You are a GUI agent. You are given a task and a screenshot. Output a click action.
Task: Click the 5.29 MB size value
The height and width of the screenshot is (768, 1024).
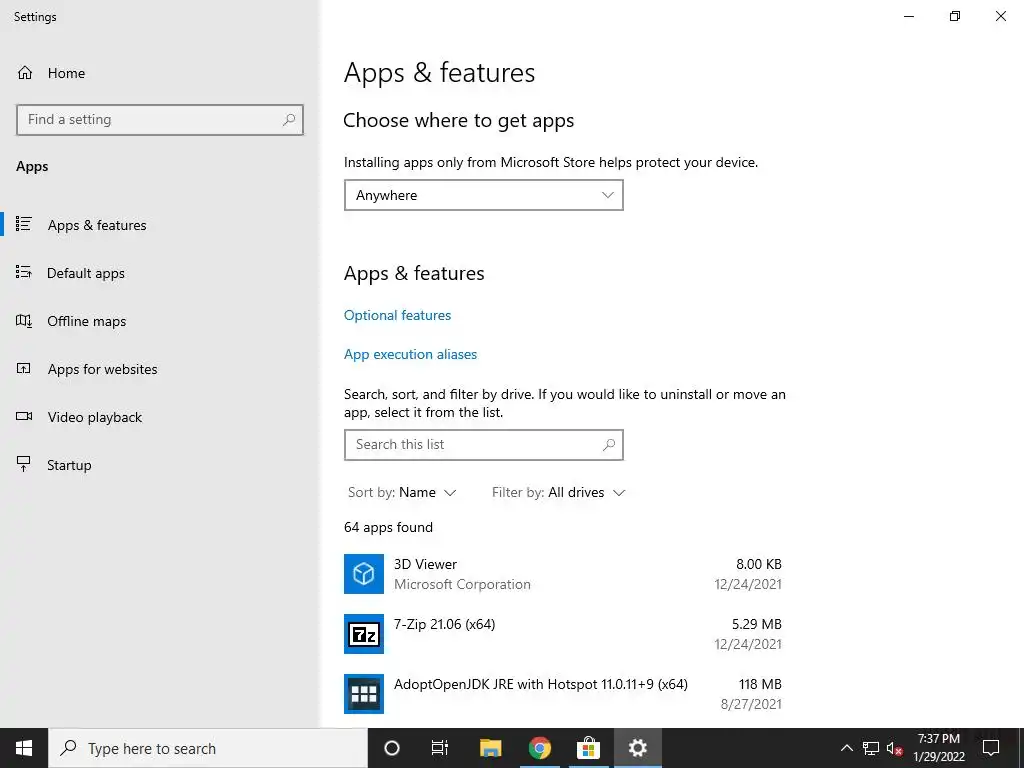pos(756,624)
